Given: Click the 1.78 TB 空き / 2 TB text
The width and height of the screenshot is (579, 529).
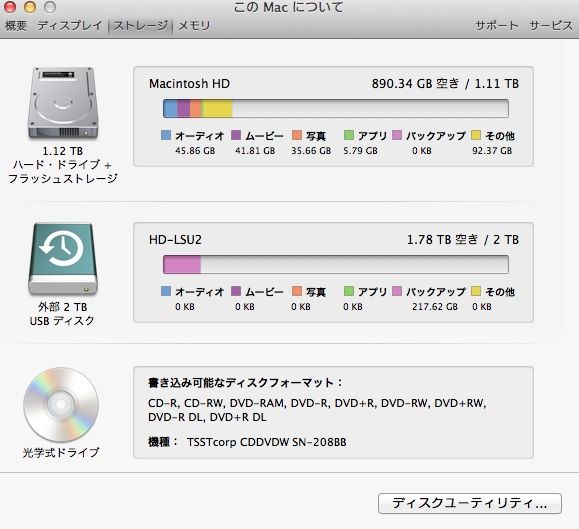Looking at the screenshot, I should (463, 240).
